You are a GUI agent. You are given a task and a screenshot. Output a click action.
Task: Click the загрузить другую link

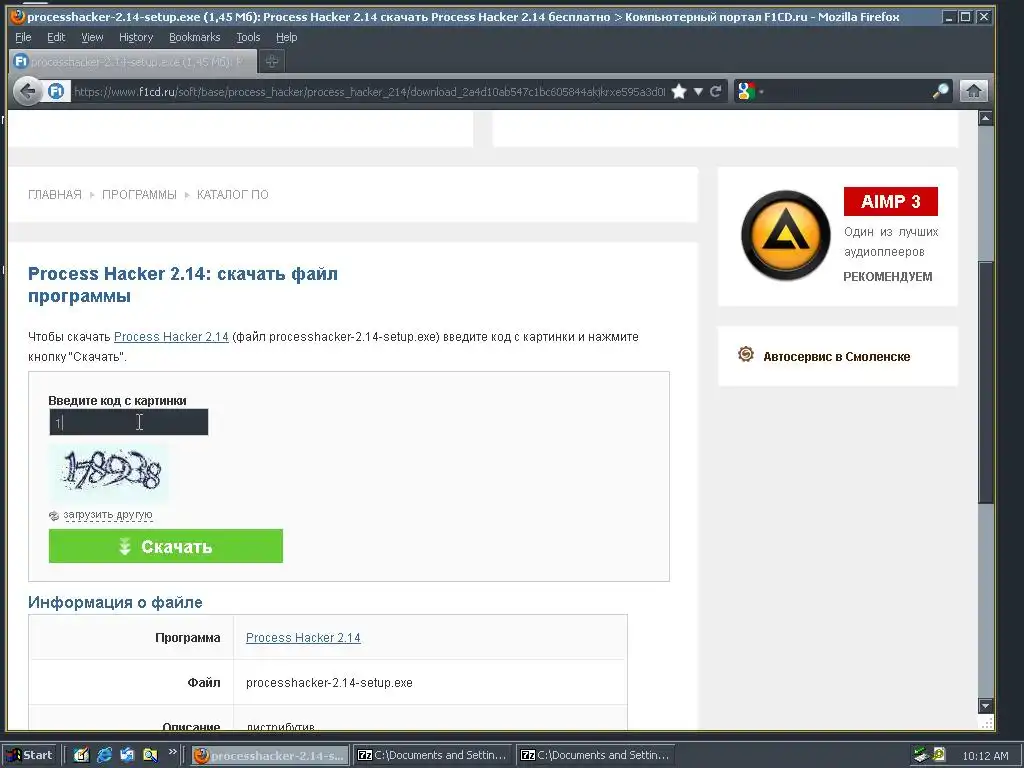tap(108, 515)
